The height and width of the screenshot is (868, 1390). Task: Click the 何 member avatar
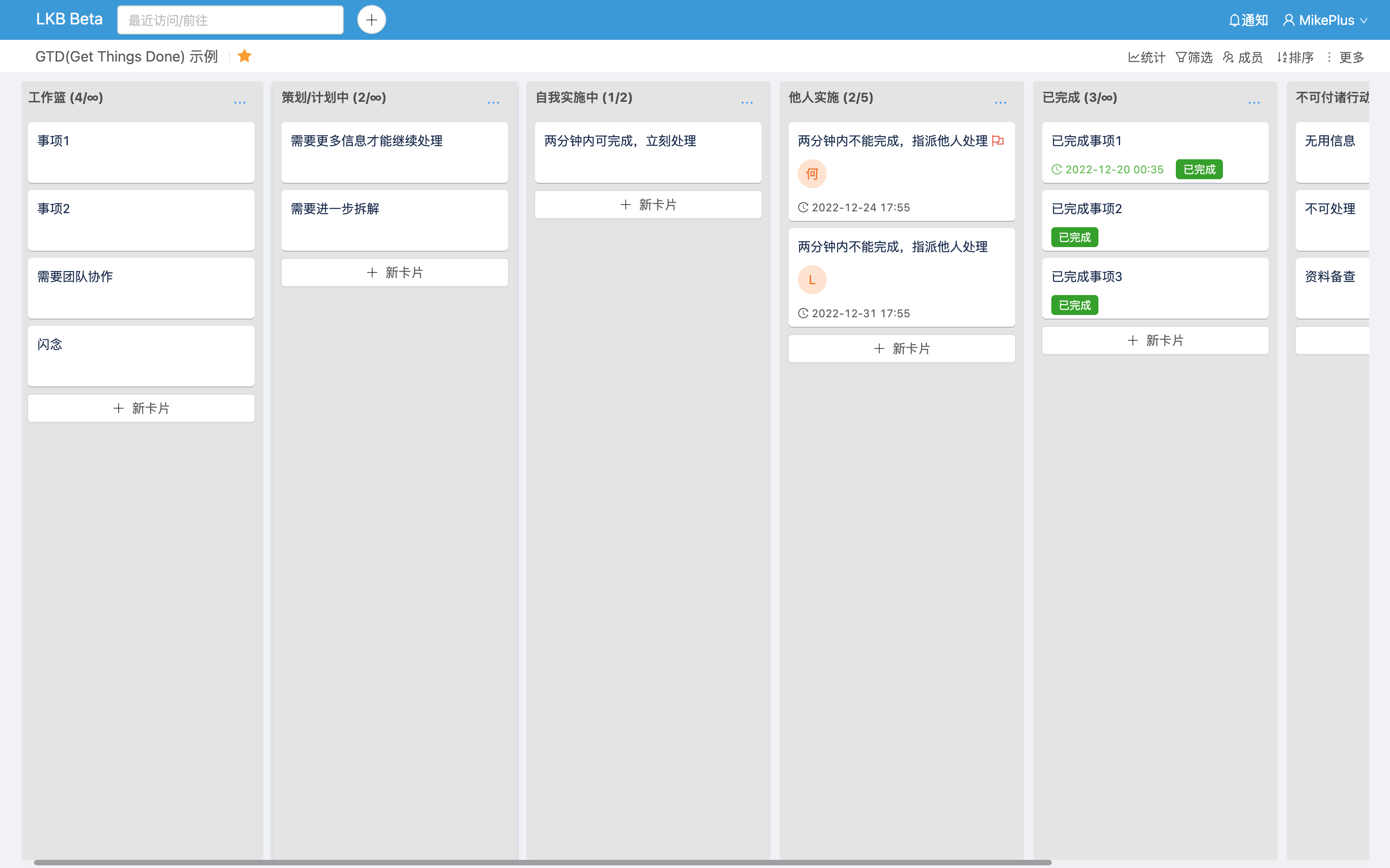tap(812, 174)
